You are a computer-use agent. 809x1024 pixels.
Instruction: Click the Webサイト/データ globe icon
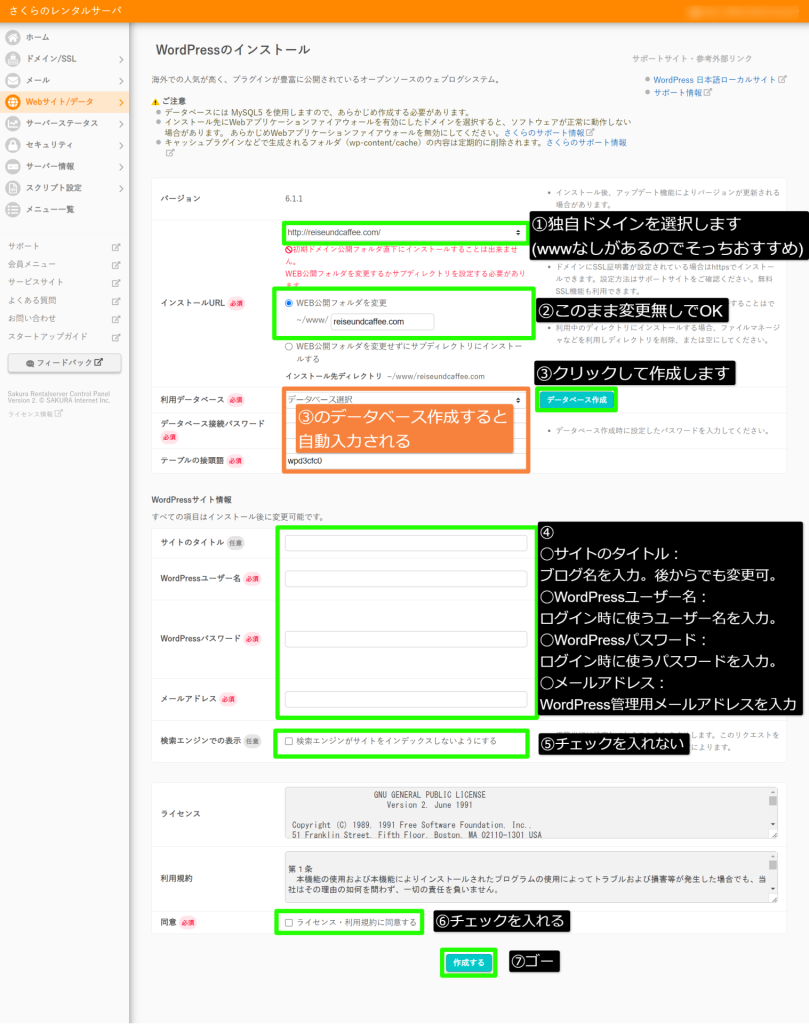(12, 102)
